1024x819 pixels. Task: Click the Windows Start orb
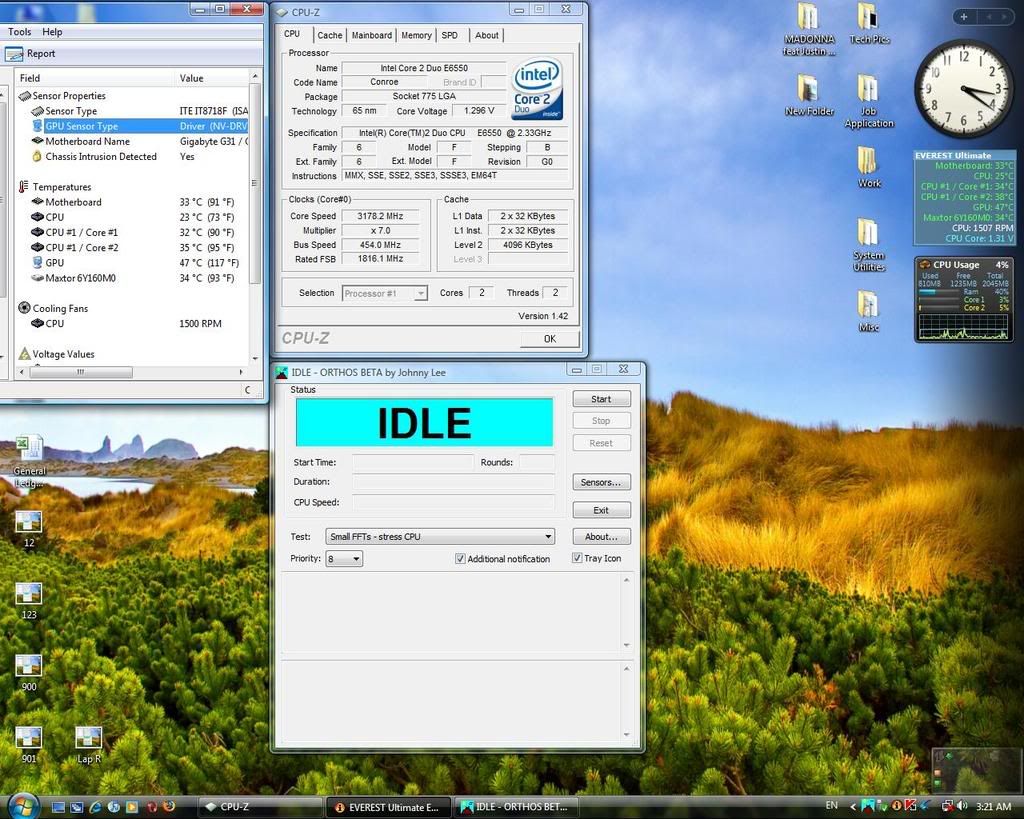pyautogui.click(x=22, y=806)
